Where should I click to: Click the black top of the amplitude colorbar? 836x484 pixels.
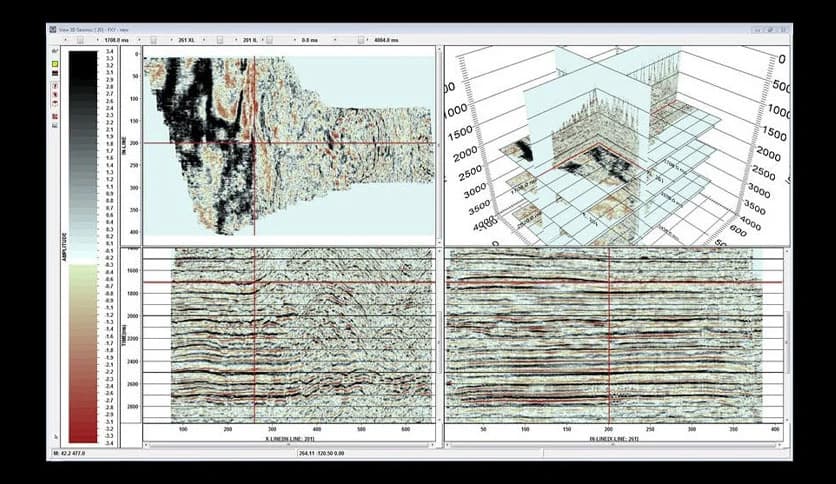(83, 61)
